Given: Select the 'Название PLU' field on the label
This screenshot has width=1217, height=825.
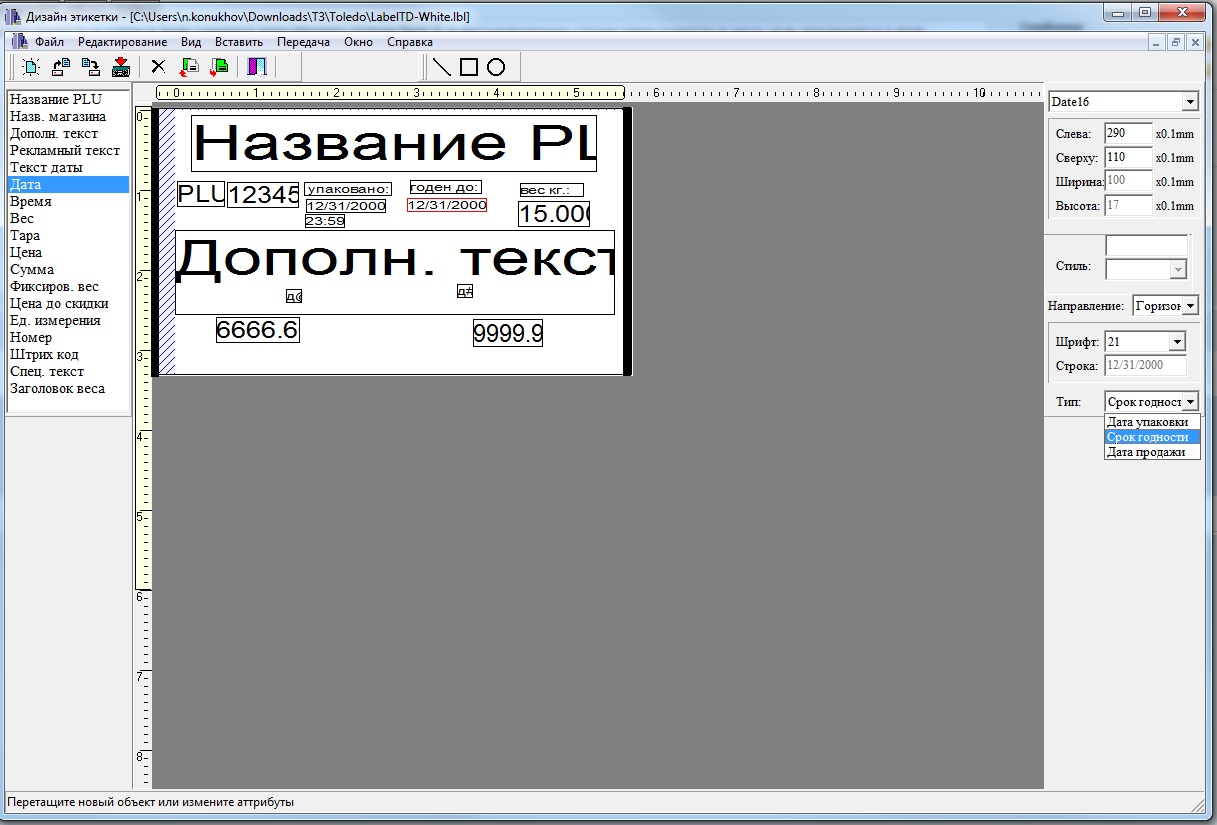Looking at the screenshot, I should coord(393,143).
